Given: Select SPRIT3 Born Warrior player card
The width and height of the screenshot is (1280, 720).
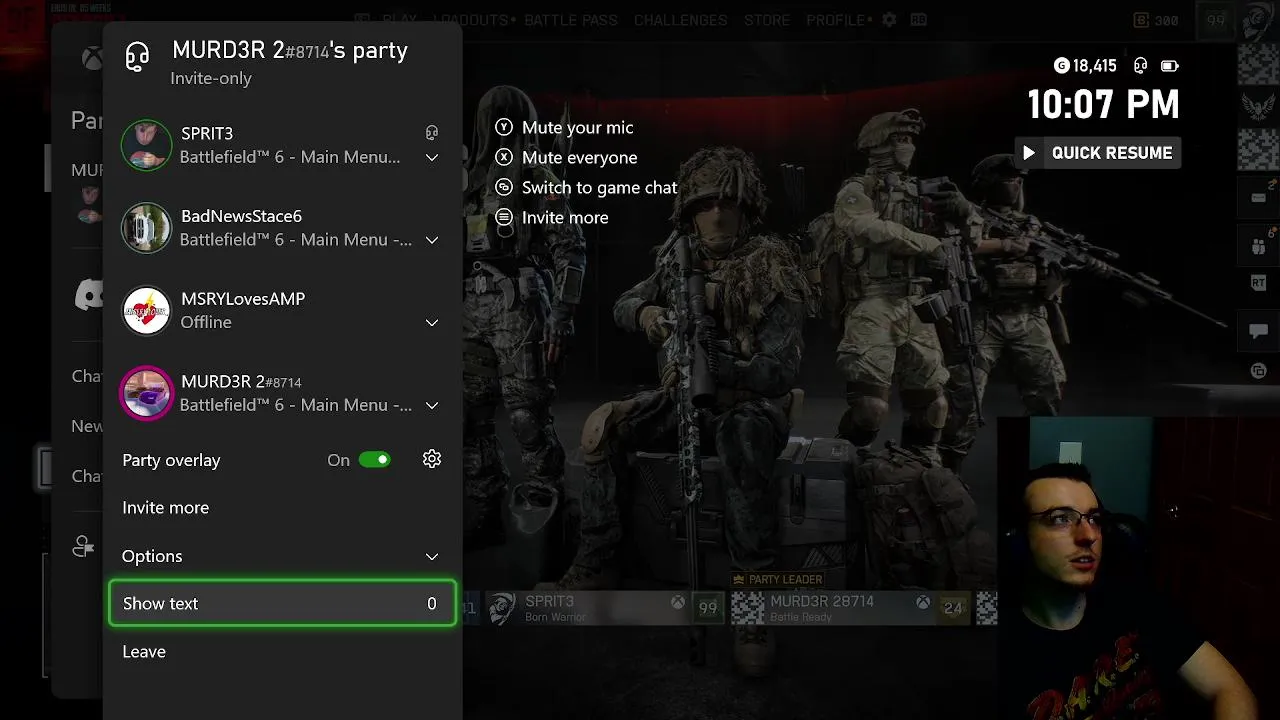Looking at the screenshot, I should (606, 608).
